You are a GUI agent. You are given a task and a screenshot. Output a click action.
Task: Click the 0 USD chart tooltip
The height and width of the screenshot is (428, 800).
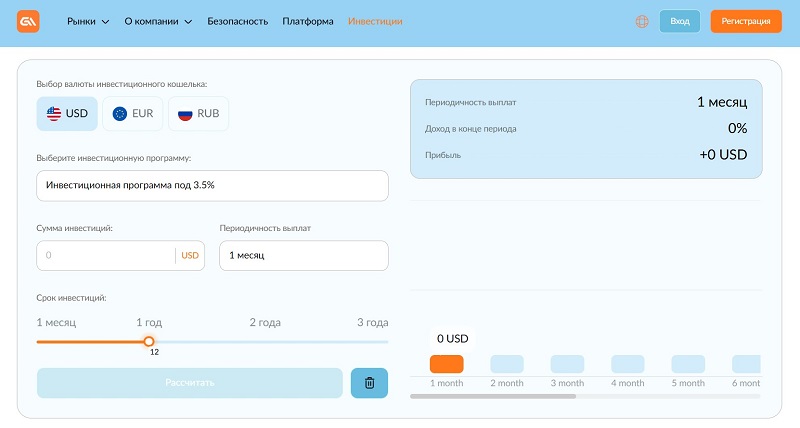(453, 339)
